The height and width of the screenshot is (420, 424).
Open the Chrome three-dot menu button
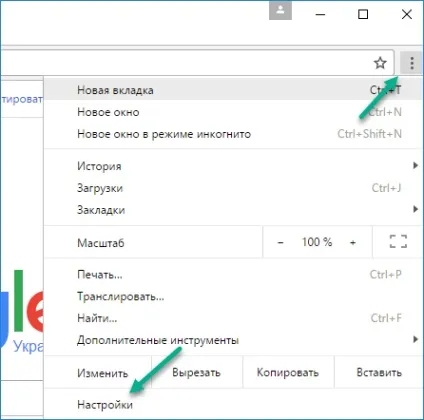412,63
